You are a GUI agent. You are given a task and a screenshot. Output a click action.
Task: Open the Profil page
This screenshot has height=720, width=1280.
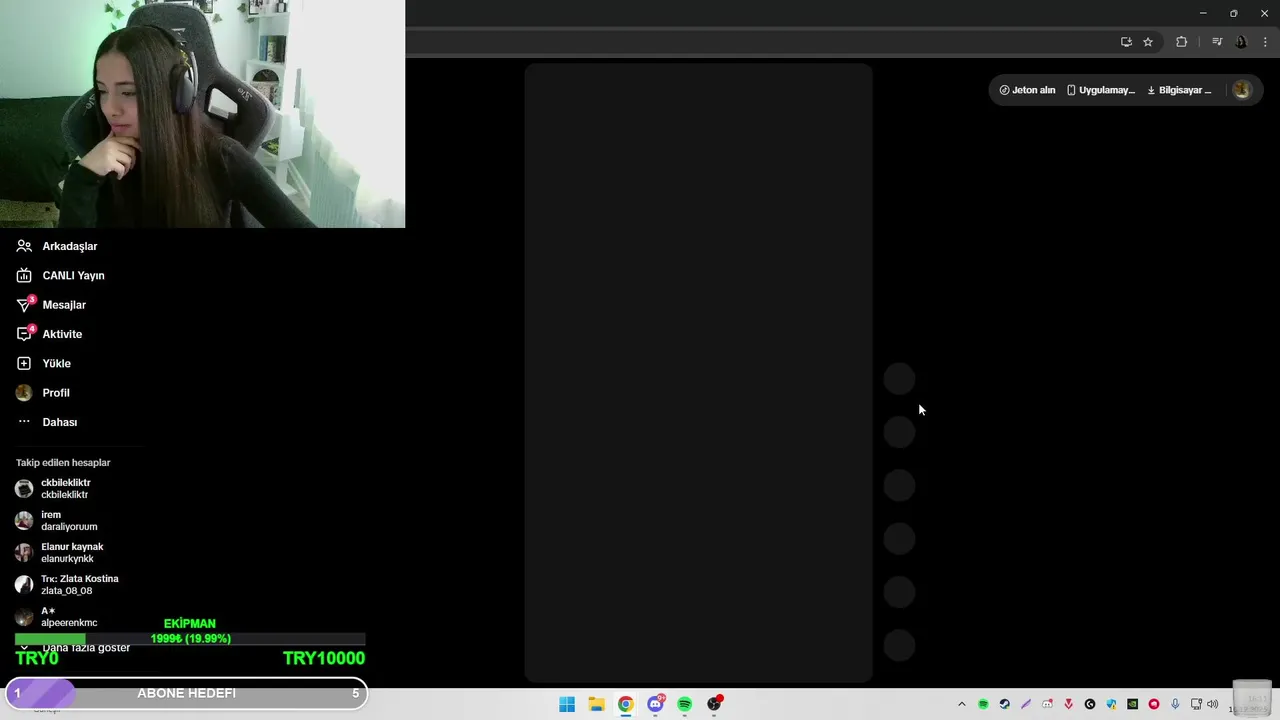(56, 393)
